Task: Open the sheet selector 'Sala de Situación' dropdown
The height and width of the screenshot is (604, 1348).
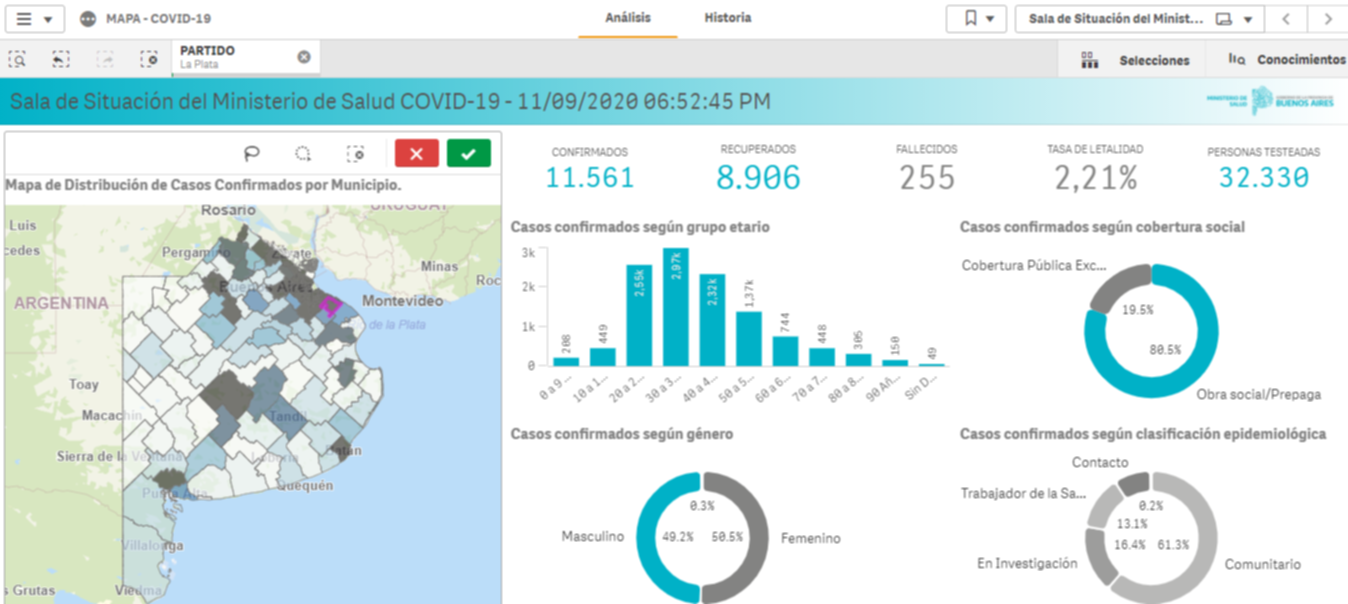Action: (1139, 19)
